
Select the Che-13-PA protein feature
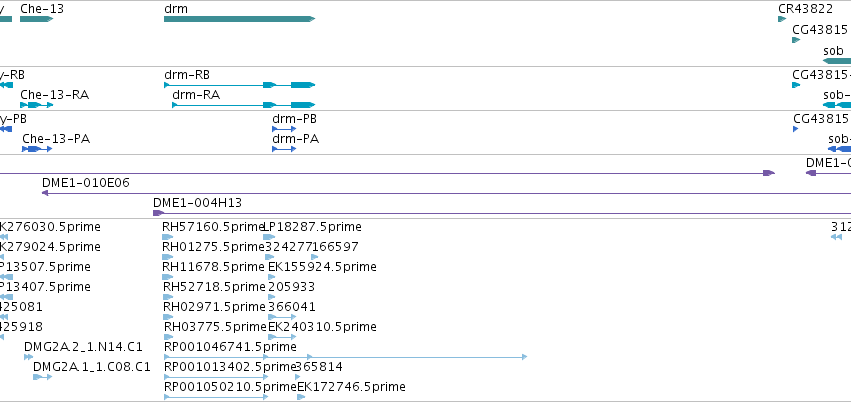point(37,149)
